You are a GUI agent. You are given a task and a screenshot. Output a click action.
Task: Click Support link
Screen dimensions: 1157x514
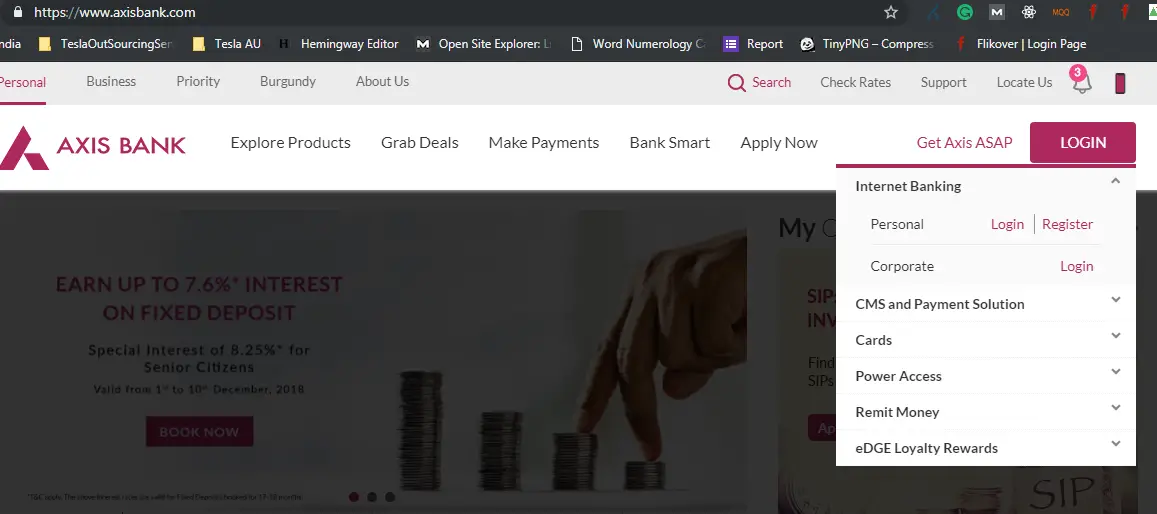pyautogui.click(x=943, y=83)
